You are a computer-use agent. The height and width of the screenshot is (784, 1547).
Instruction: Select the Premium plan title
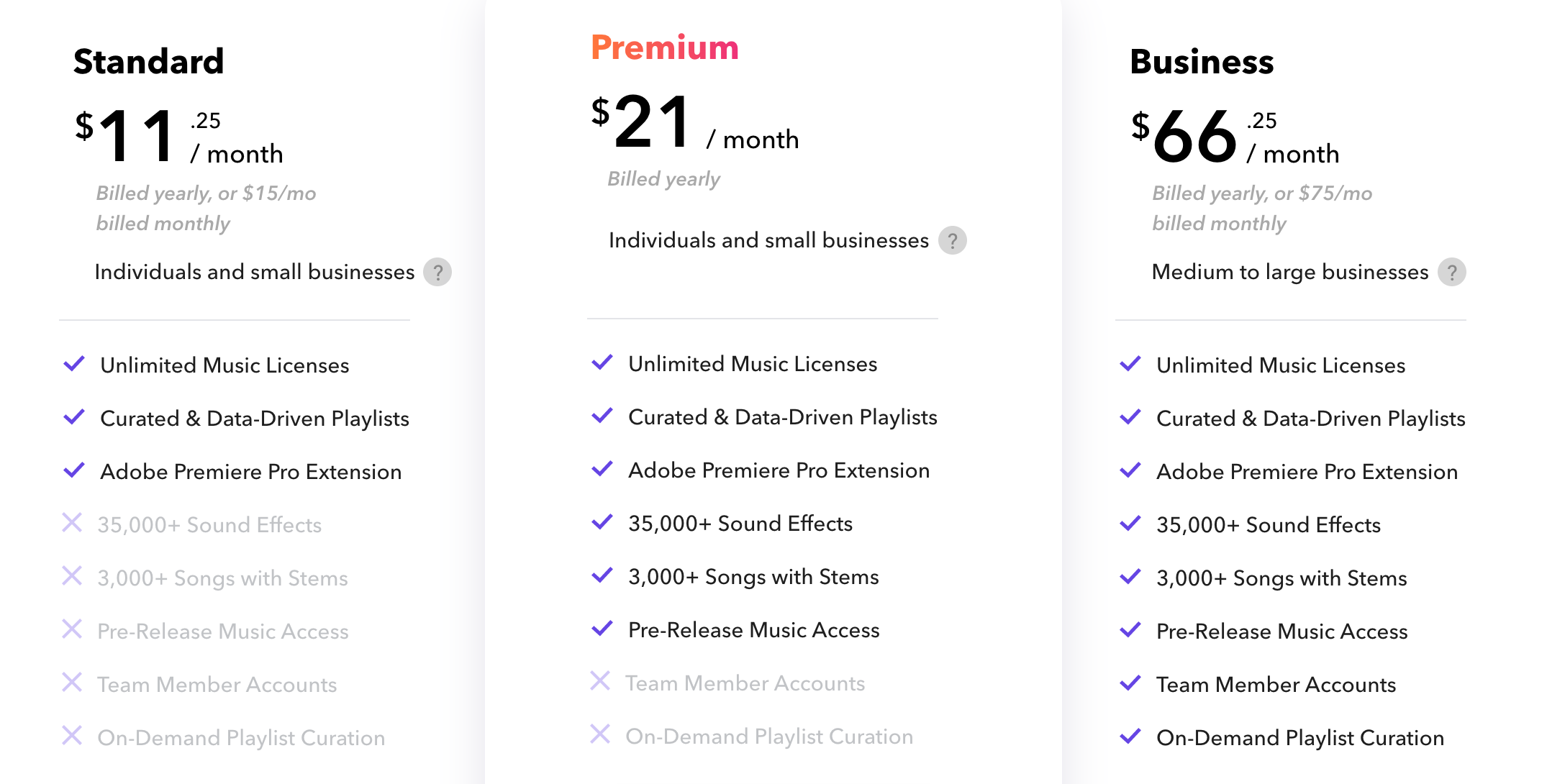(x=665, y=47)
